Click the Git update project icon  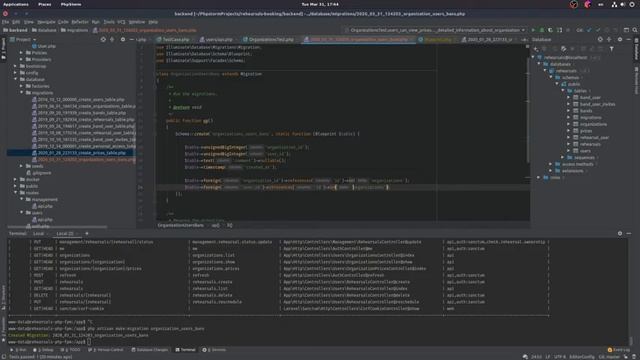(589, 30)
